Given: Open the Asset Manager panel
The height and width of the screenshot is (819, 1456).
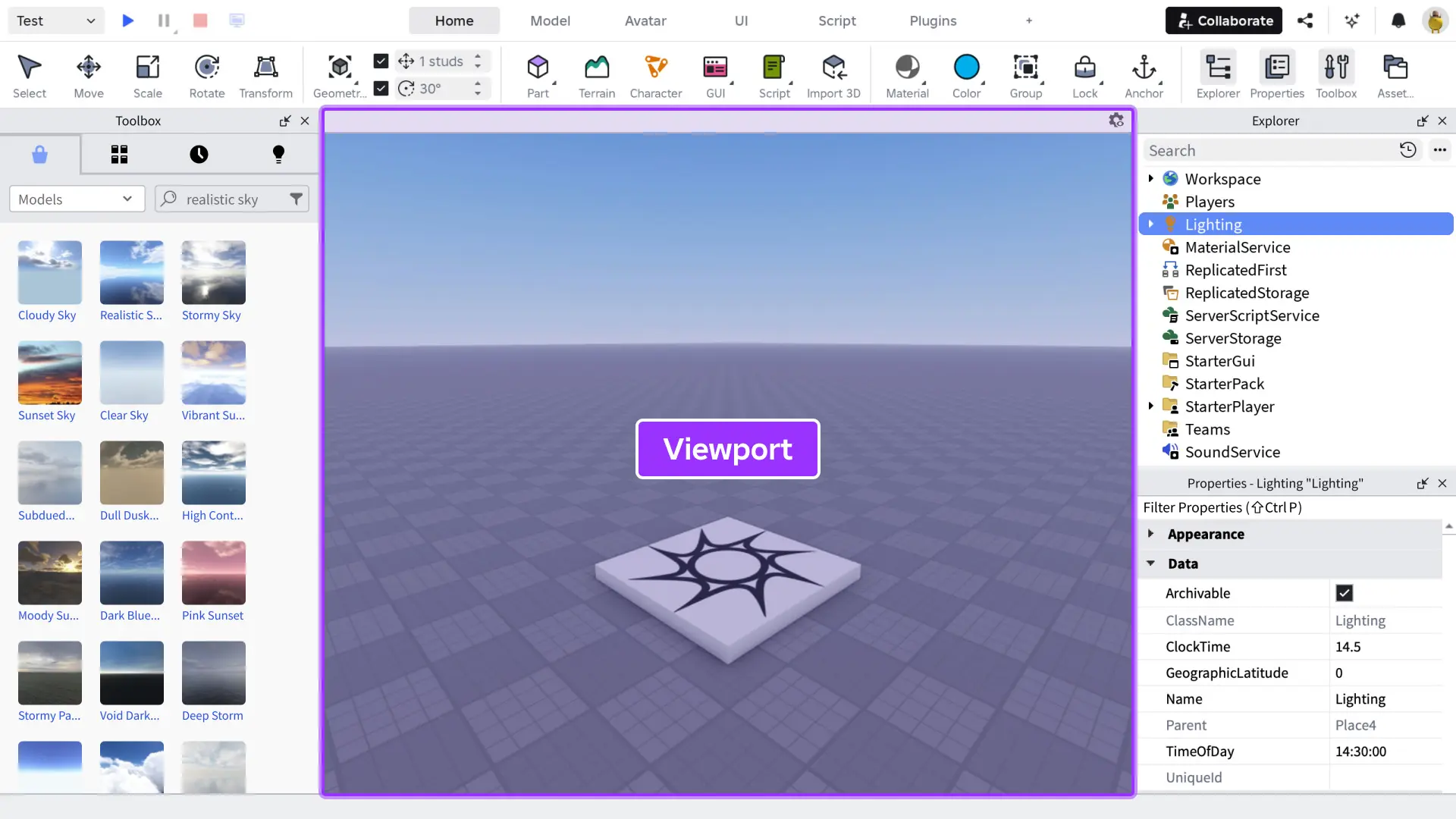Looking at the screenshot, I should pyautogui.click(x=1396, y=74).
